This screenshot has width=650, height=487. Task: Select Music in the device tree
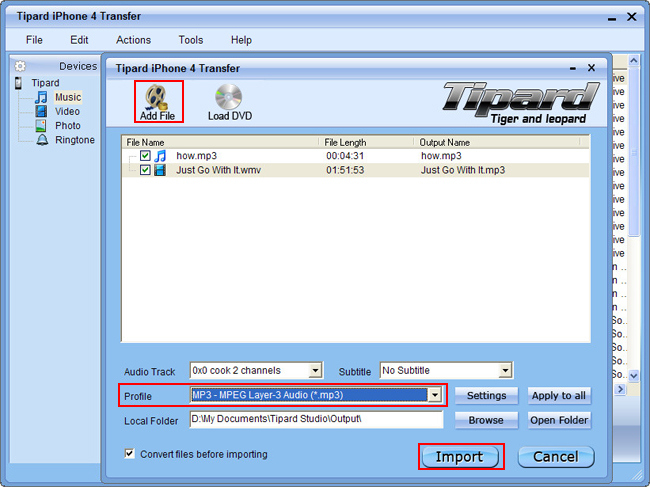(68, 97)
